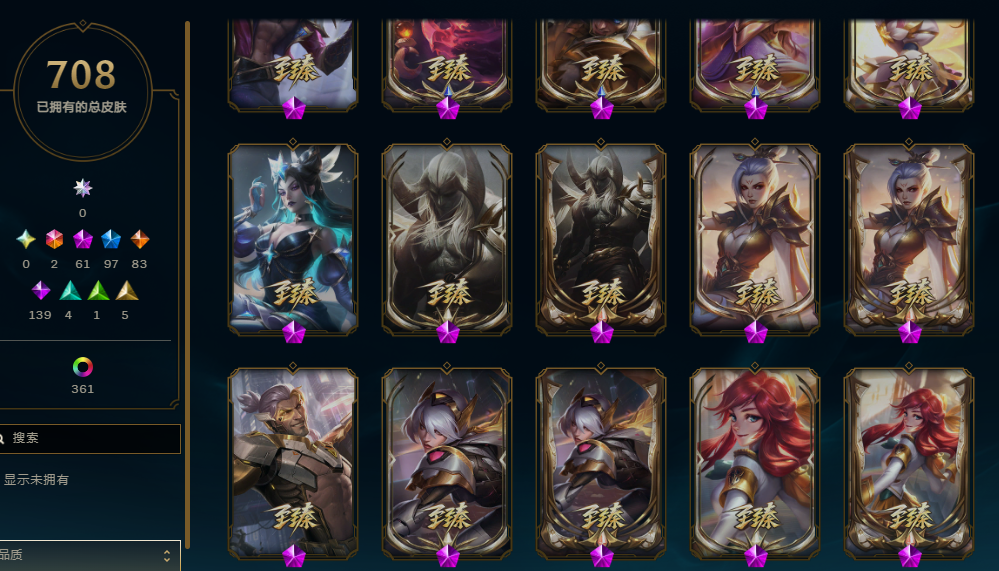
Task: Click the white starburst tier icon showing 0
Action: 83,188
